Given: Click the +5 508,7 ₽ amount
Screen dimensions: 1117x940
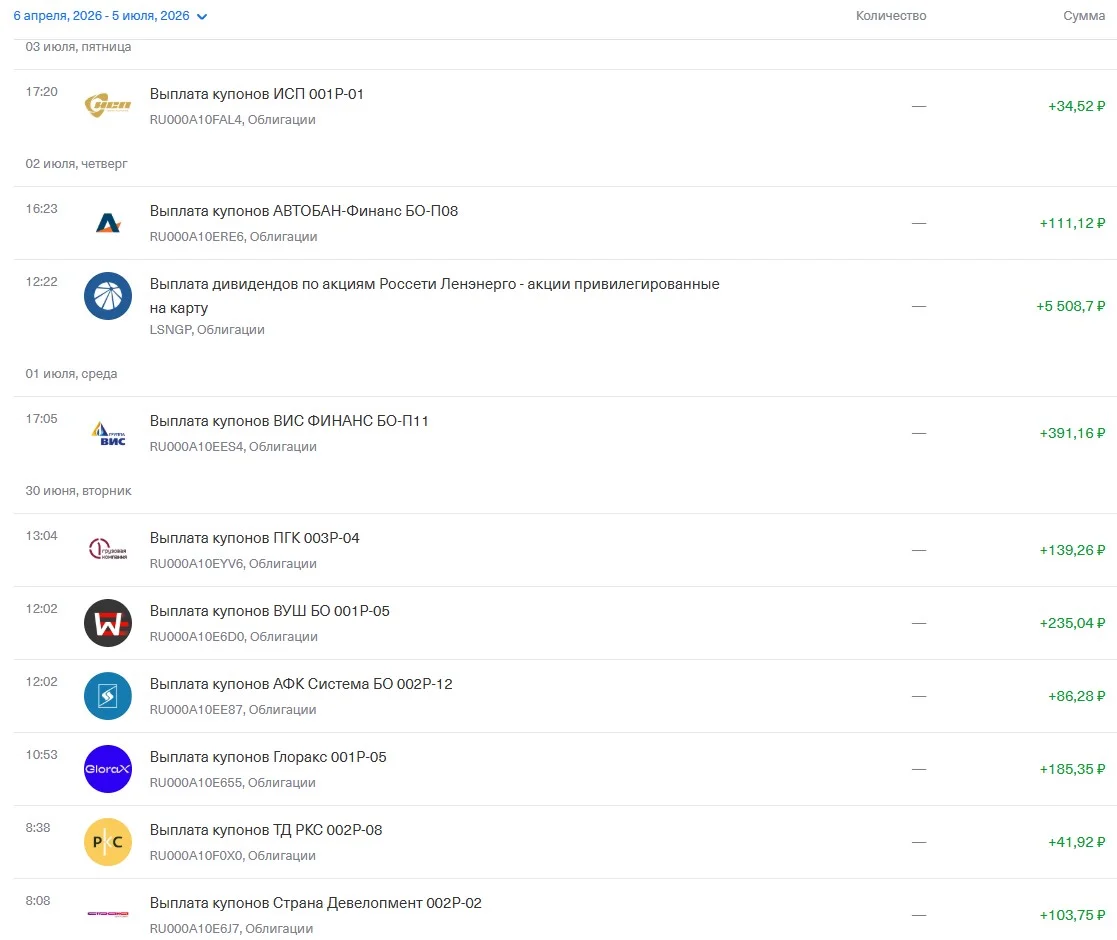Looking at the screenshot, I should [1070, 306].
